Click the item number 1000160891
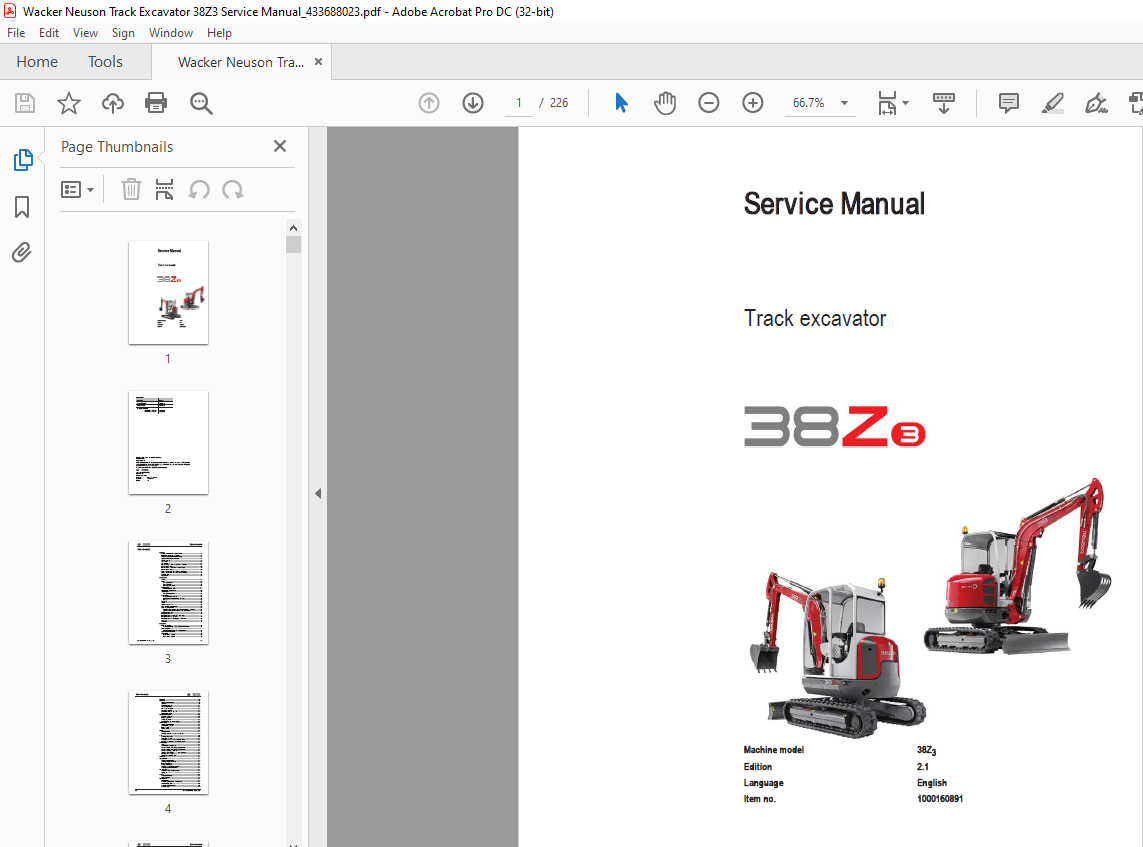 940,799
